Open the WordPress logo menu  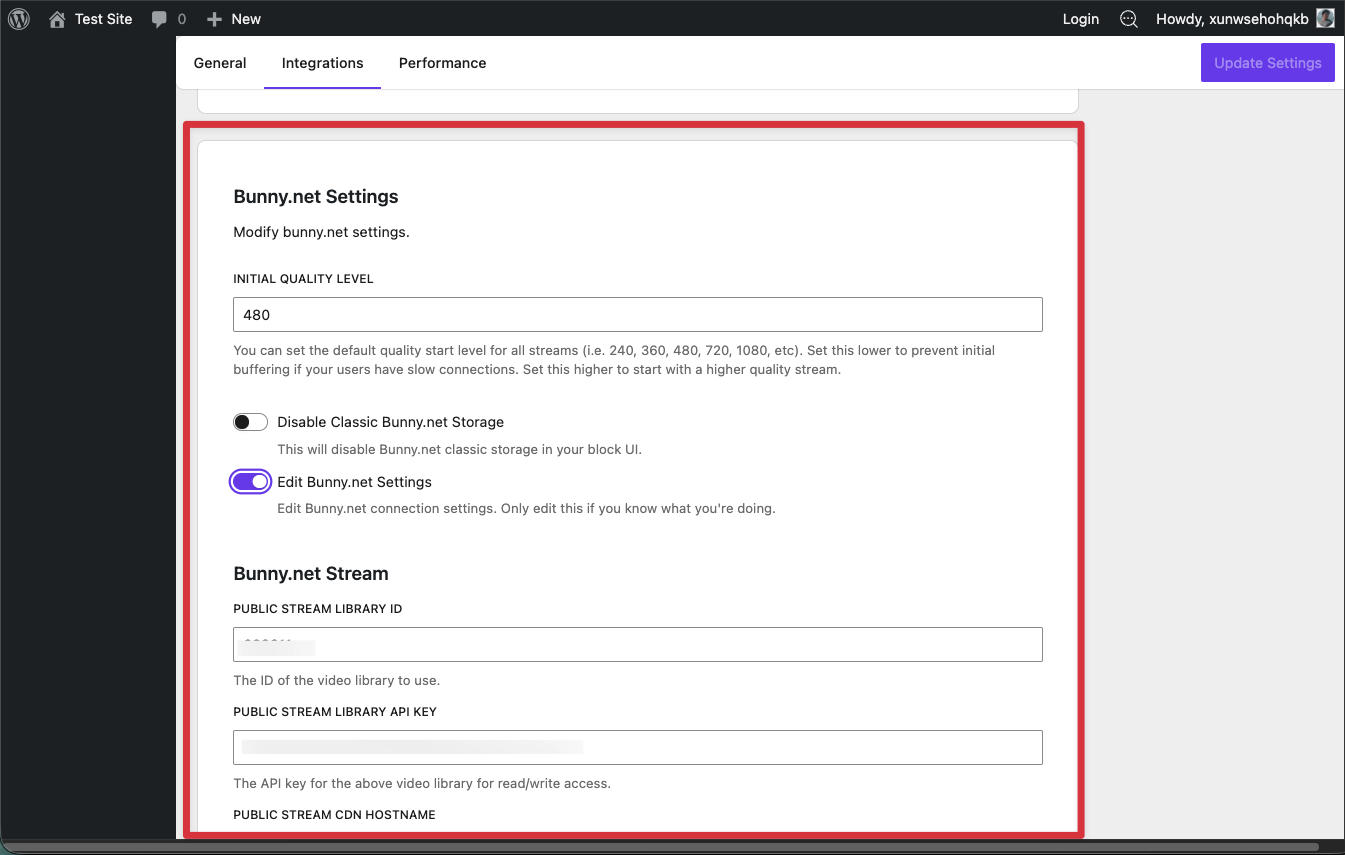19,19
